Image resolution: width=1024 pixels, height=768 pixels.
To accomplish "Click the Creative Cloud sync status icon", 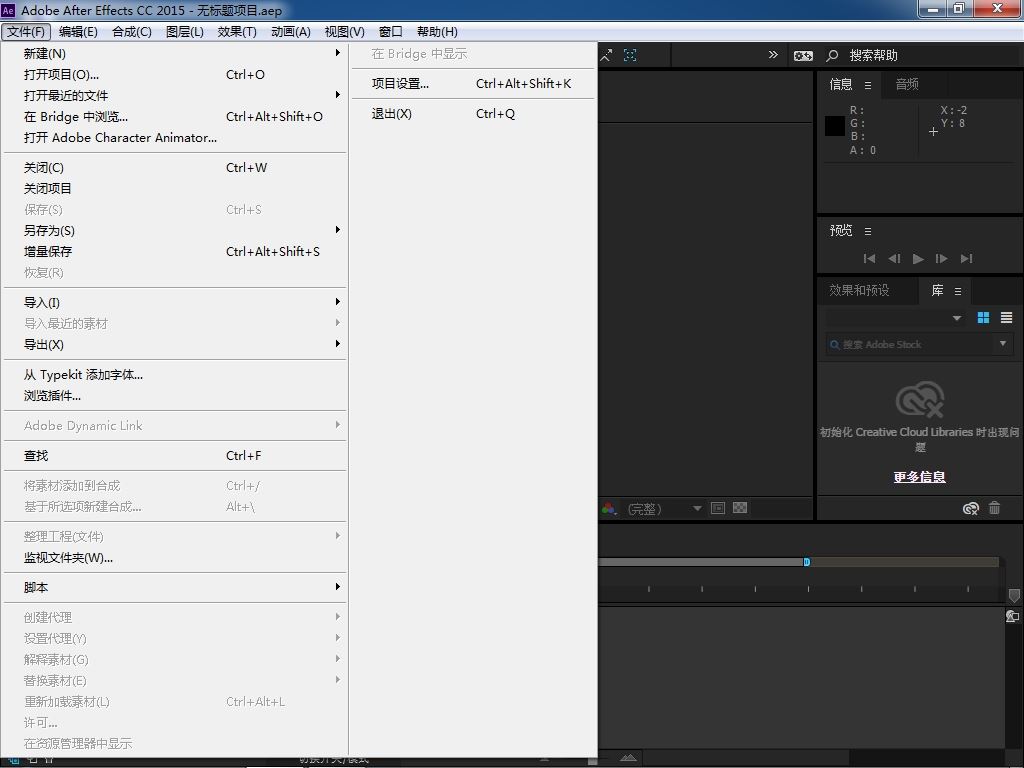I will (x=971, y=509).
